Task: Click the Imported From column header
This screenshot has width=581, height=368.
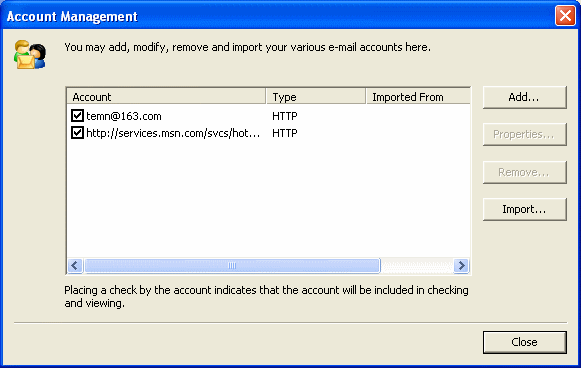Action: [x=418, y=97]
